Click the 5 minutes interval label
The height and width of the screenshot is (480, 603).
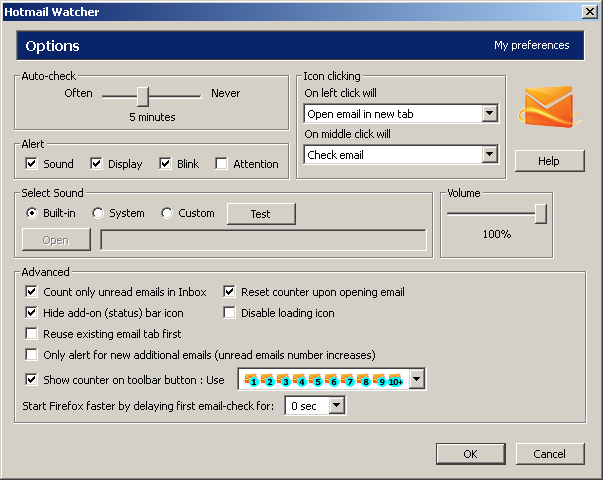[152, 117]
